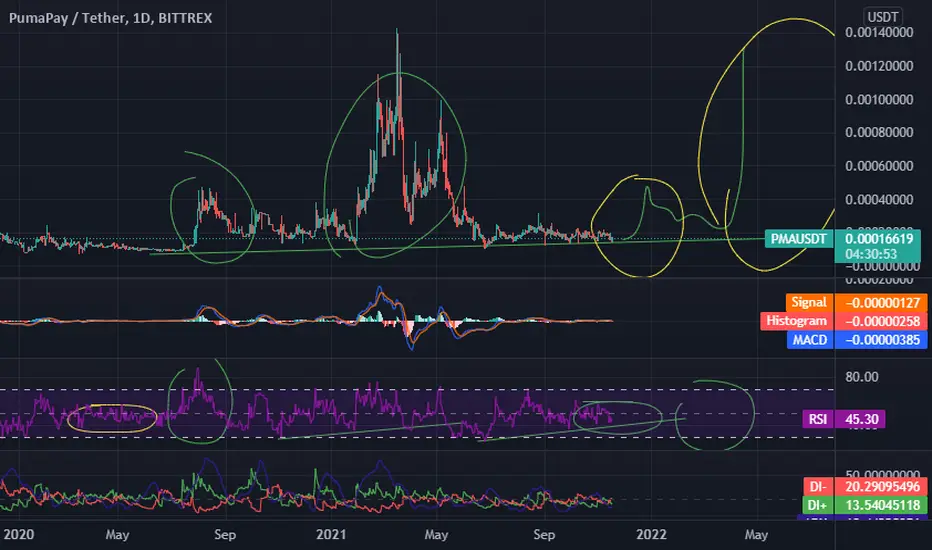Click the 0.00100000 price axis label
The width and height of the screenshot is (932, 550).
879,99
